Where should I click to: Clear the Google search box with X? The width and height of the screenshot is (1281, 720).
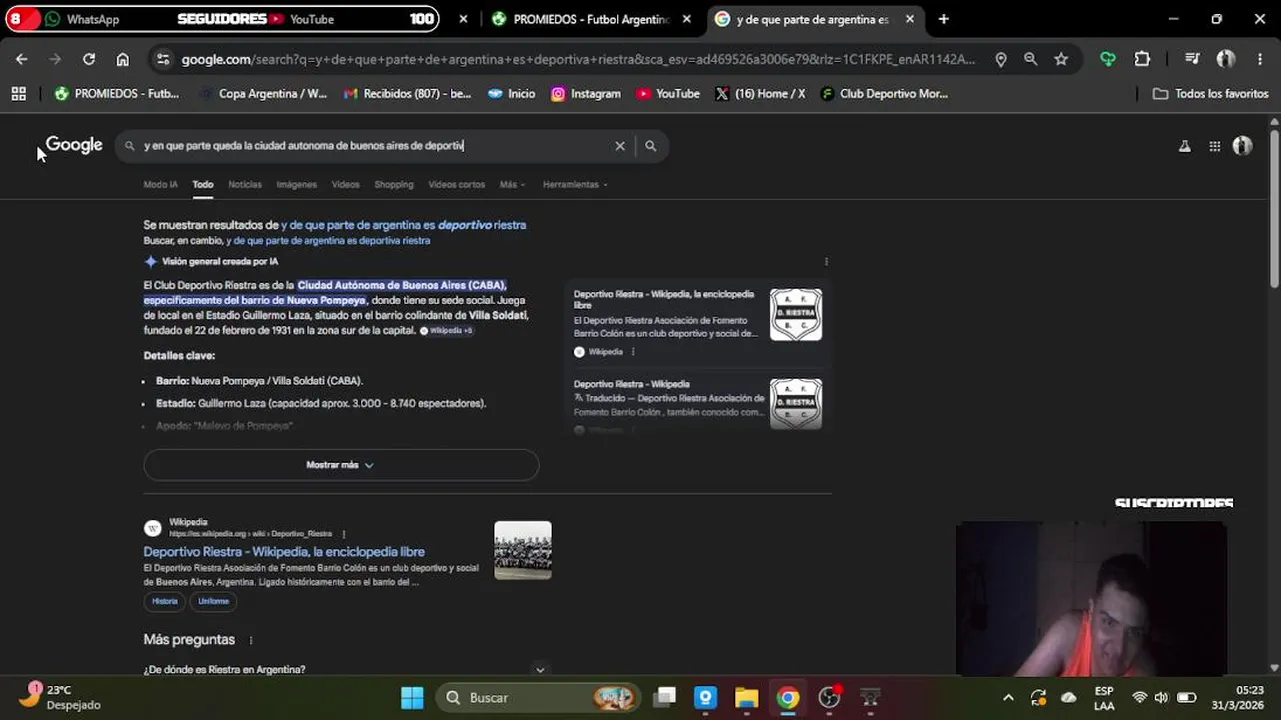(620, 146)
